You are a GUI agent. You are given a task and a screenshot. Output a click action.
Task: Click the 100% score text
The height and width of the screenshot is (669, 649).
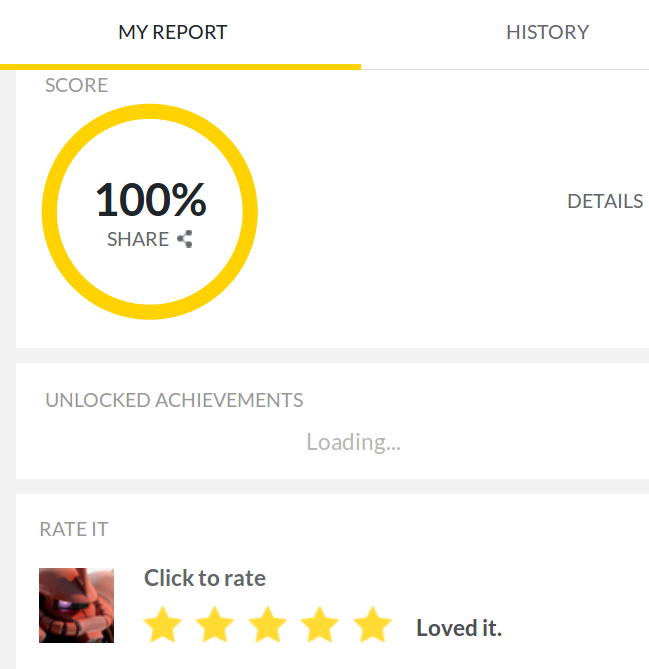tap(151, 200)
